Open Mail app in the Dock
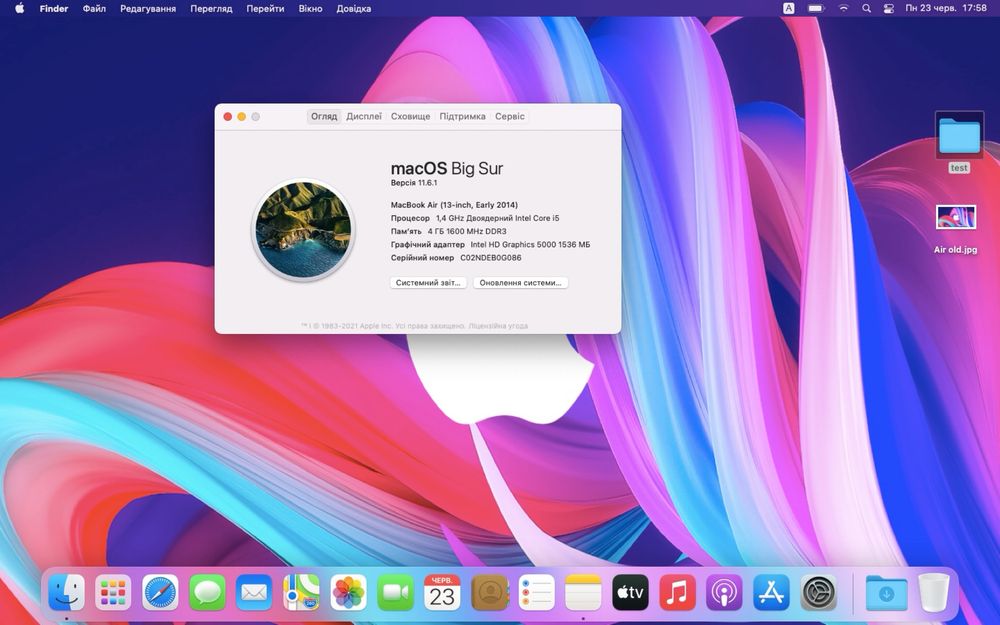1000x625 pixels. pos(254,592)
